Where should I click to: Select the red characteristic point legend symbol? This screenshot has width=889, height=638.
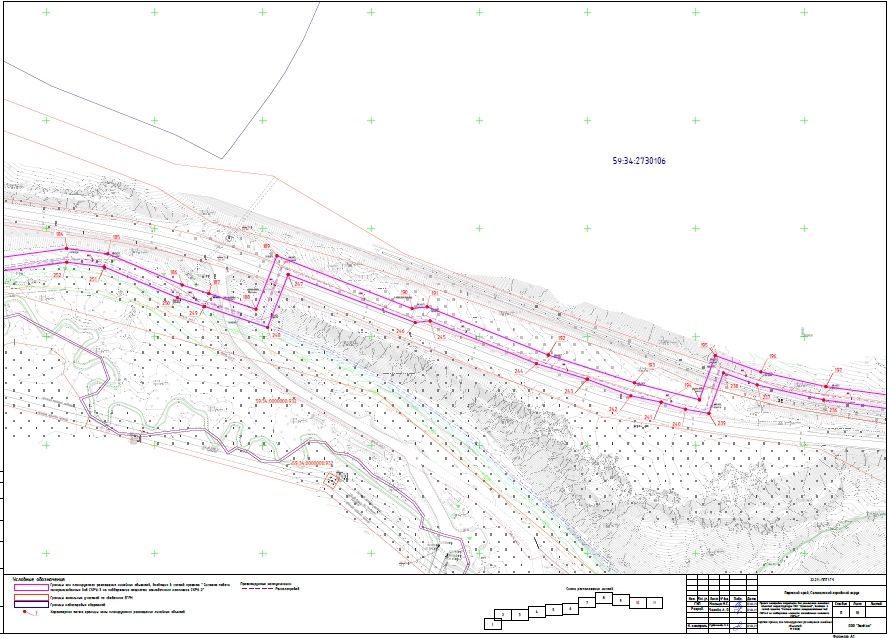(29, 612)
